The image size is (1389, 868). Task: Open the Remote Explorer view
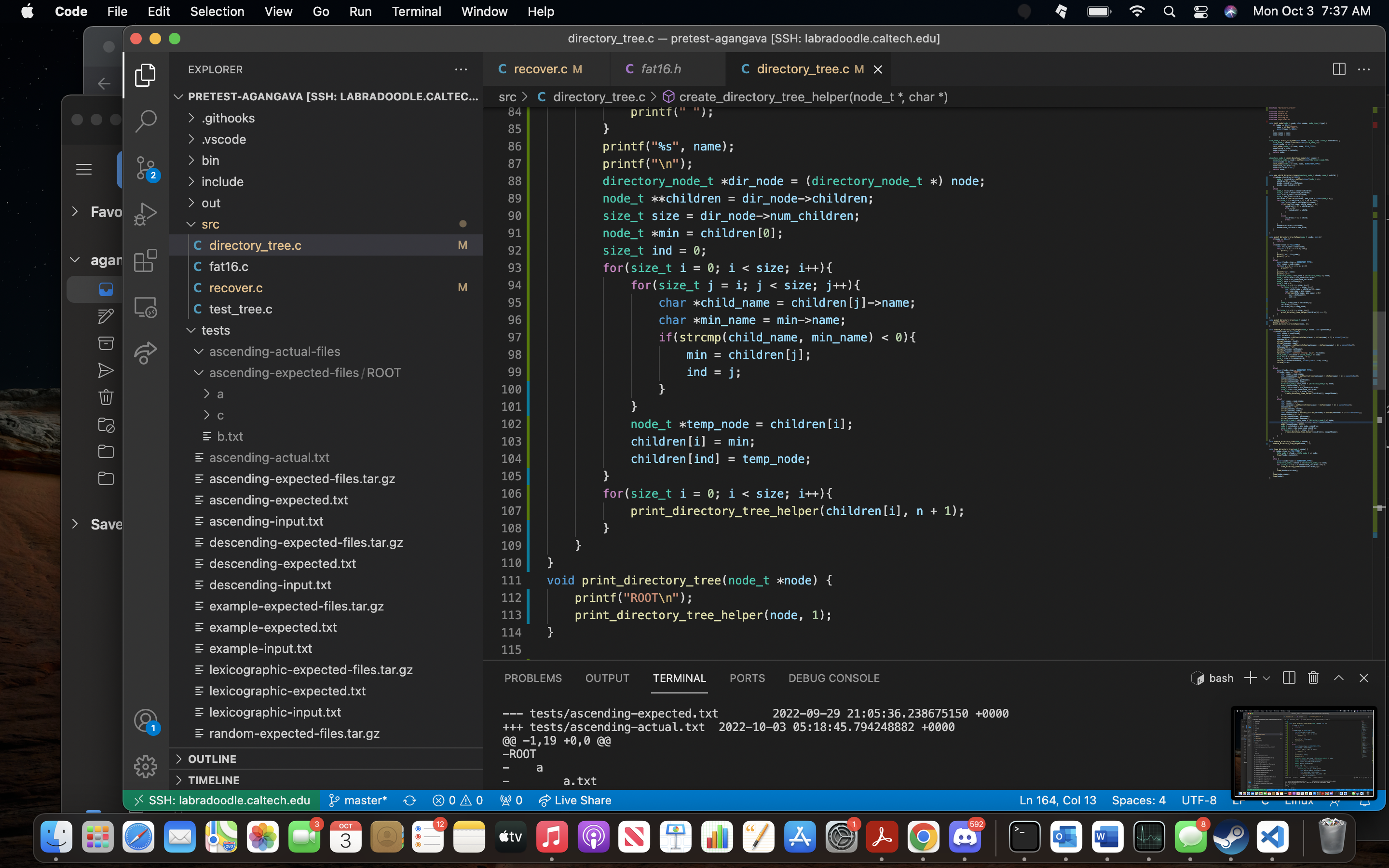point(145,307)
